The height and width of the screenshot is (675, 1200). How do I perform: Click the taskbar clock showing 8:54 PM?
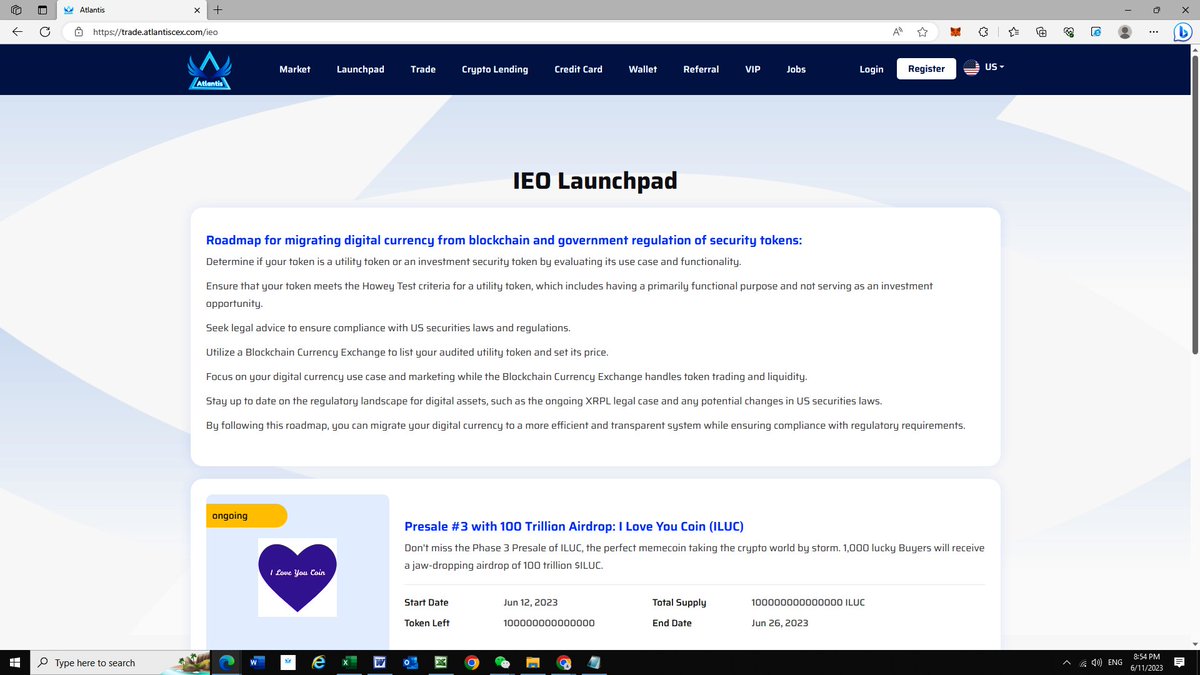click(x=1148, y=662)
